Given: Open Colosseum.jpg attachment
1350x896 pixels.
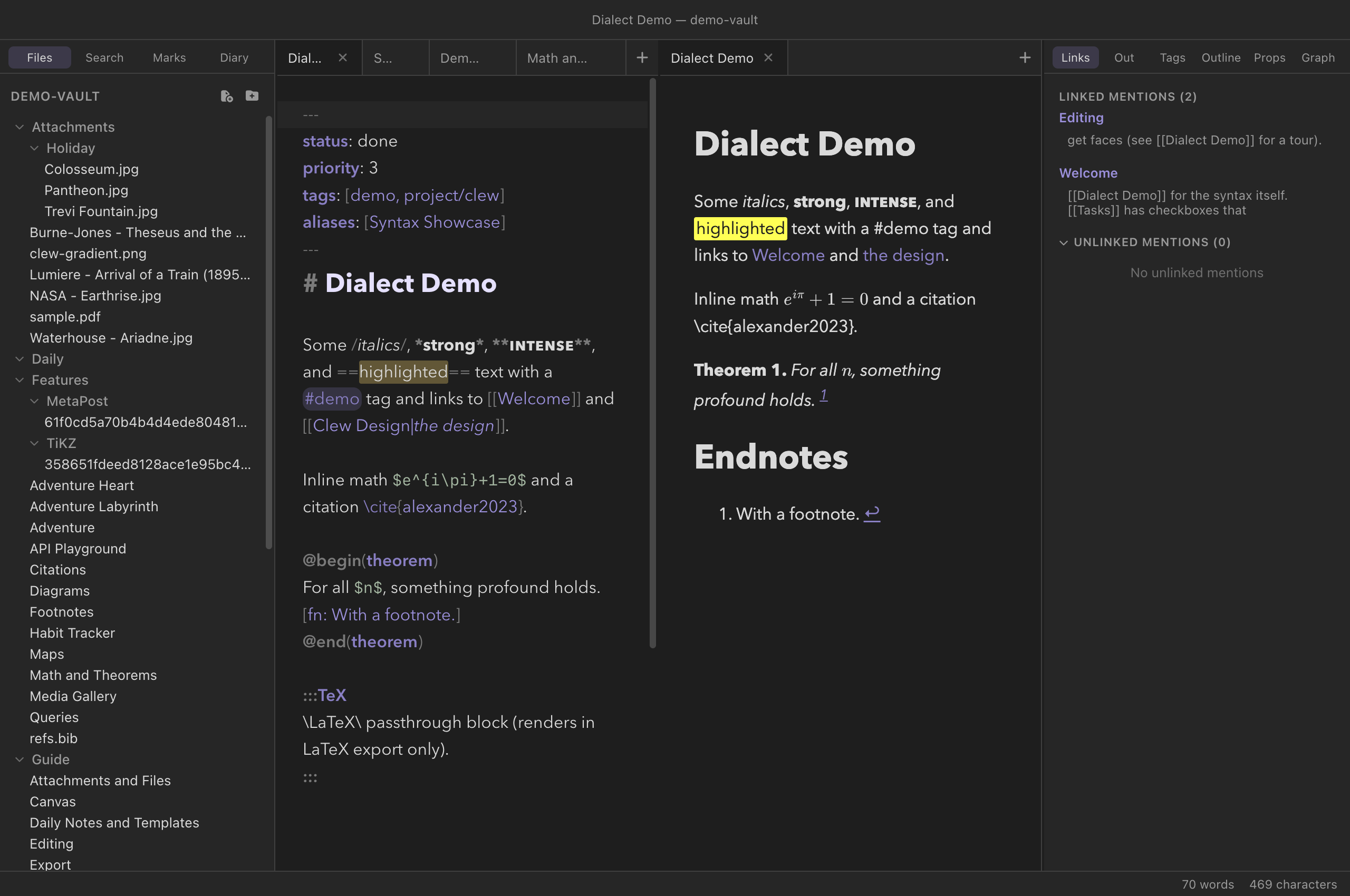Looking at the screenshot, I should 91,169.
